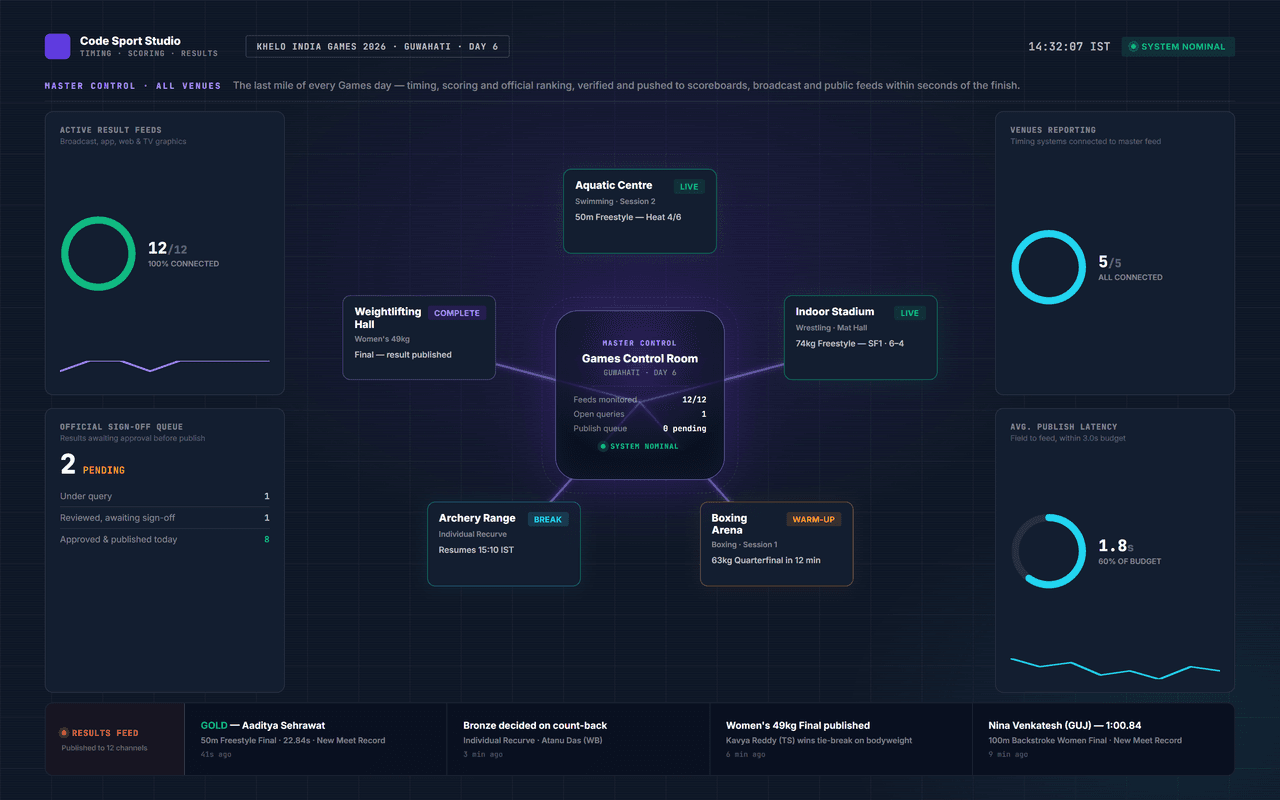Click the Active Result Feeds panel header
This screenshot has height=800, width=1280.
[x=111, y=130]
